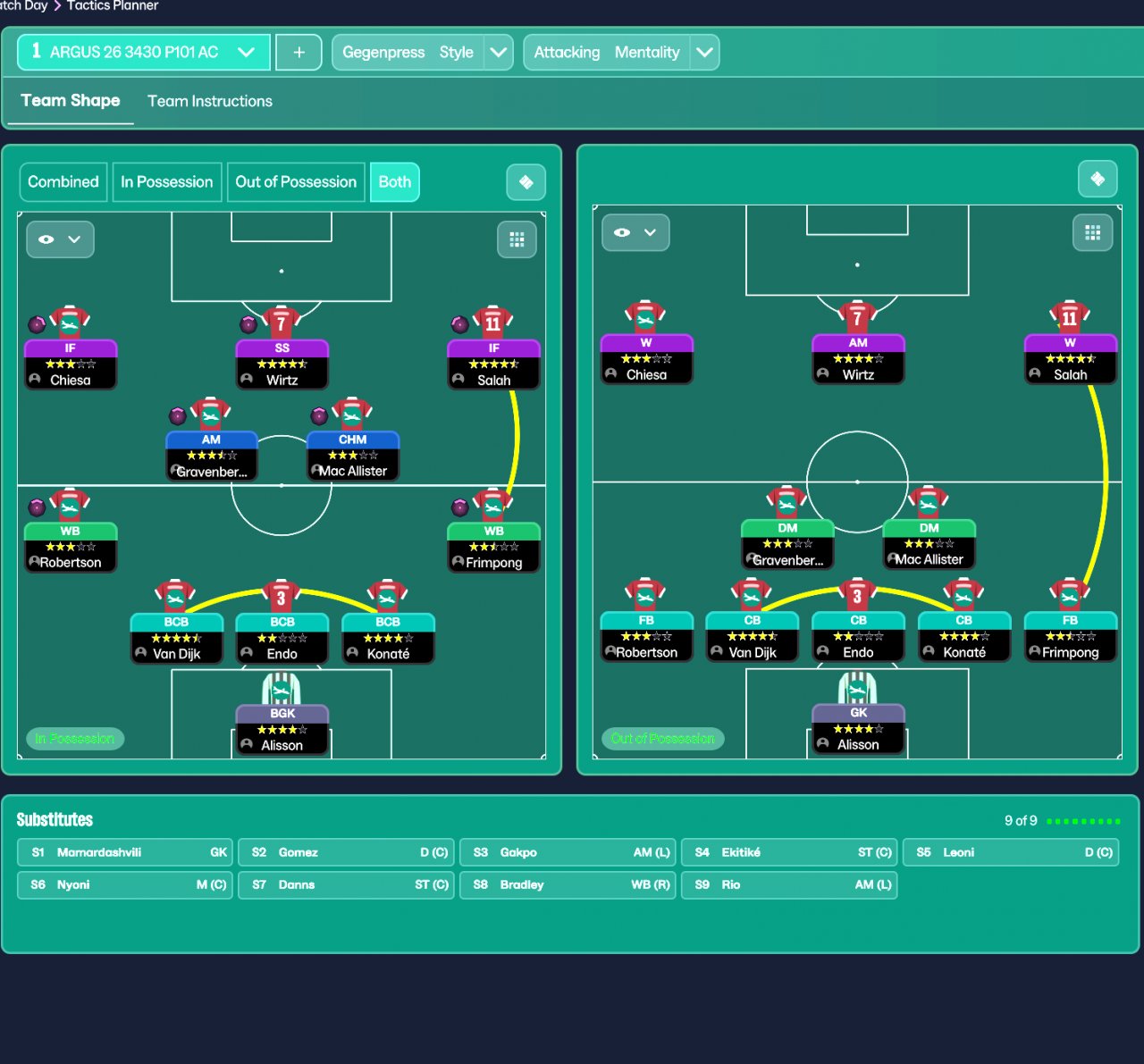Screen dimensions: 1144x1064
Task: Open the ARGUS 26 3430 P101 AC tactic selector
Action: coord(143,52)
